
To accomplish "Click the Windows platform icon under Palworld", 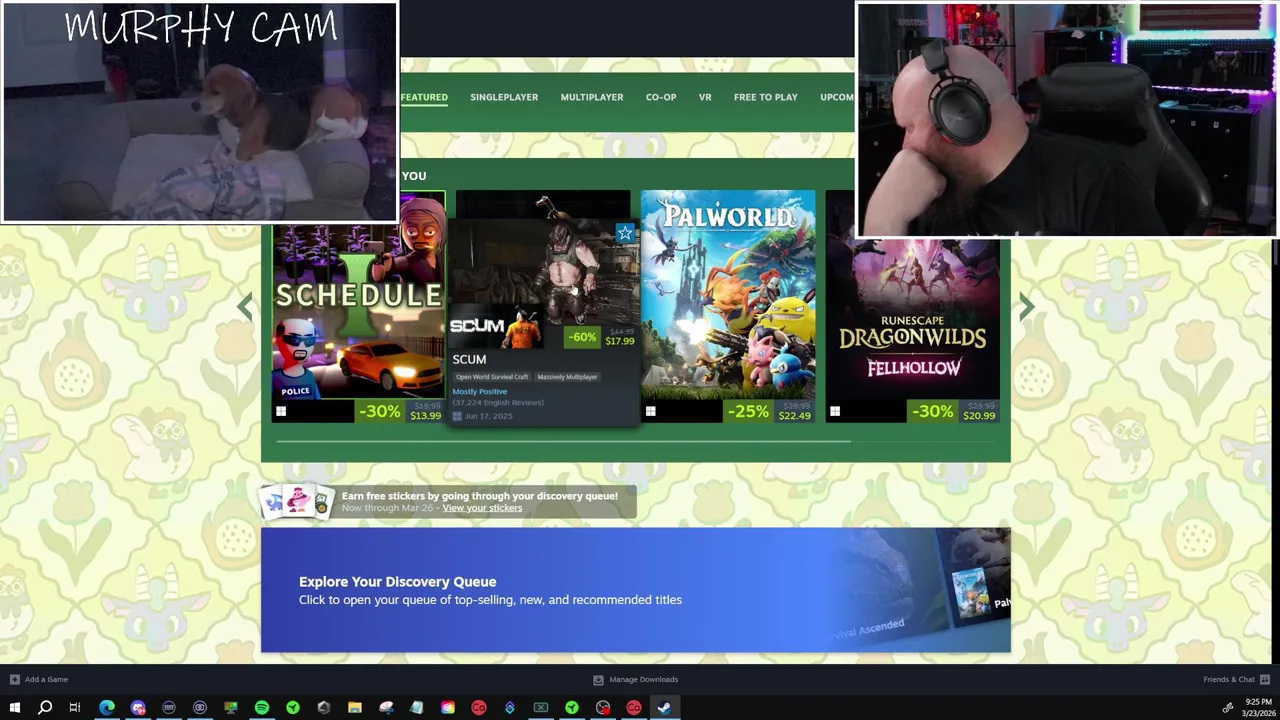I will click(650, 412).
